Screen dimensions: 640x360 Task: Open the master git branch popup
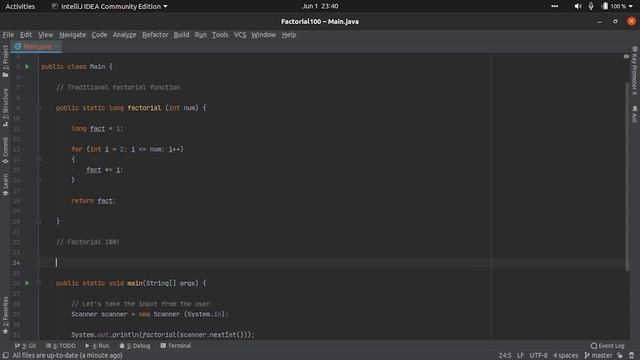coord(598,356)
